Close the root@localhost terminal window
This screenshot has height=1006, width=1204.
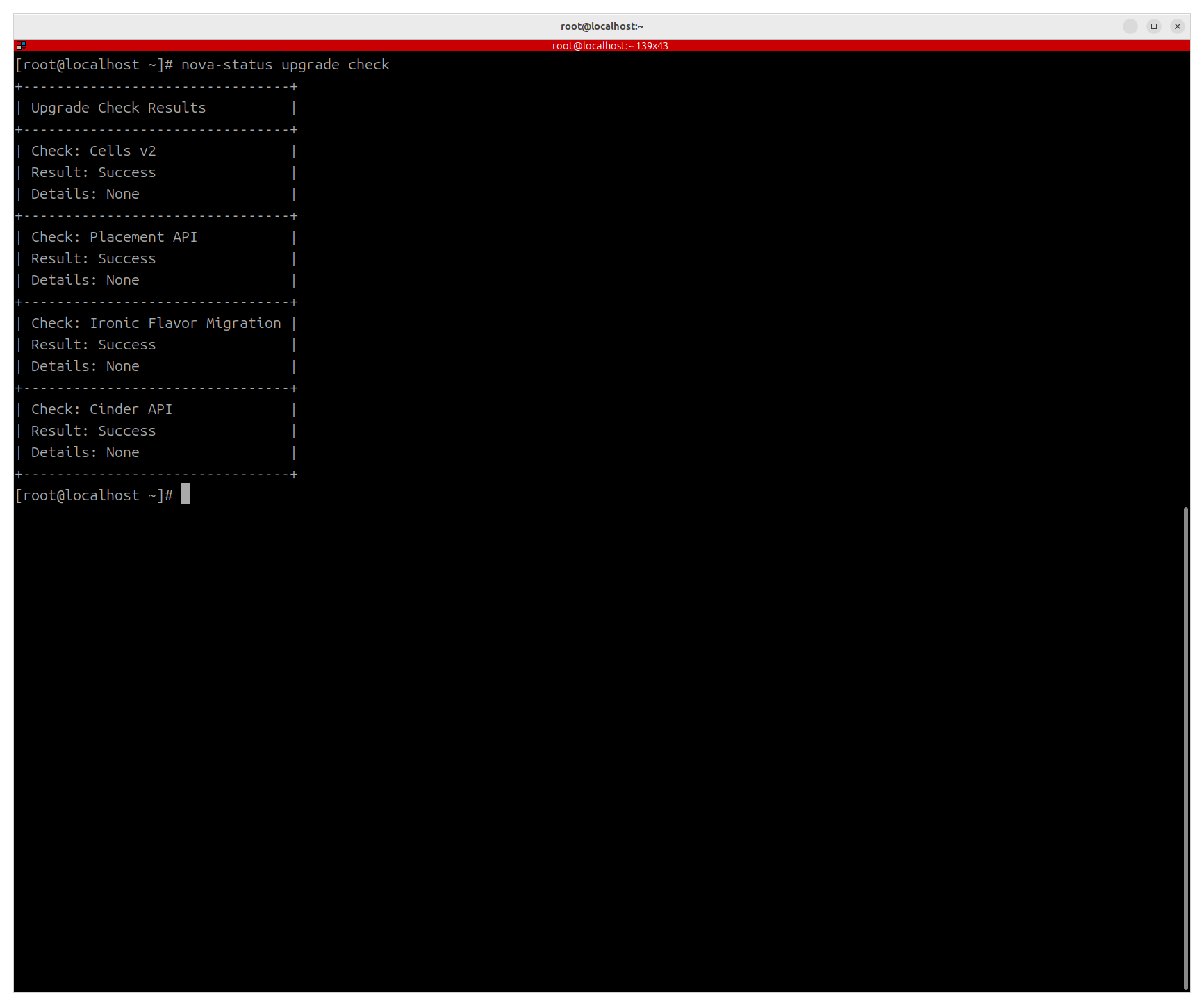click(x=1178, y=26)
